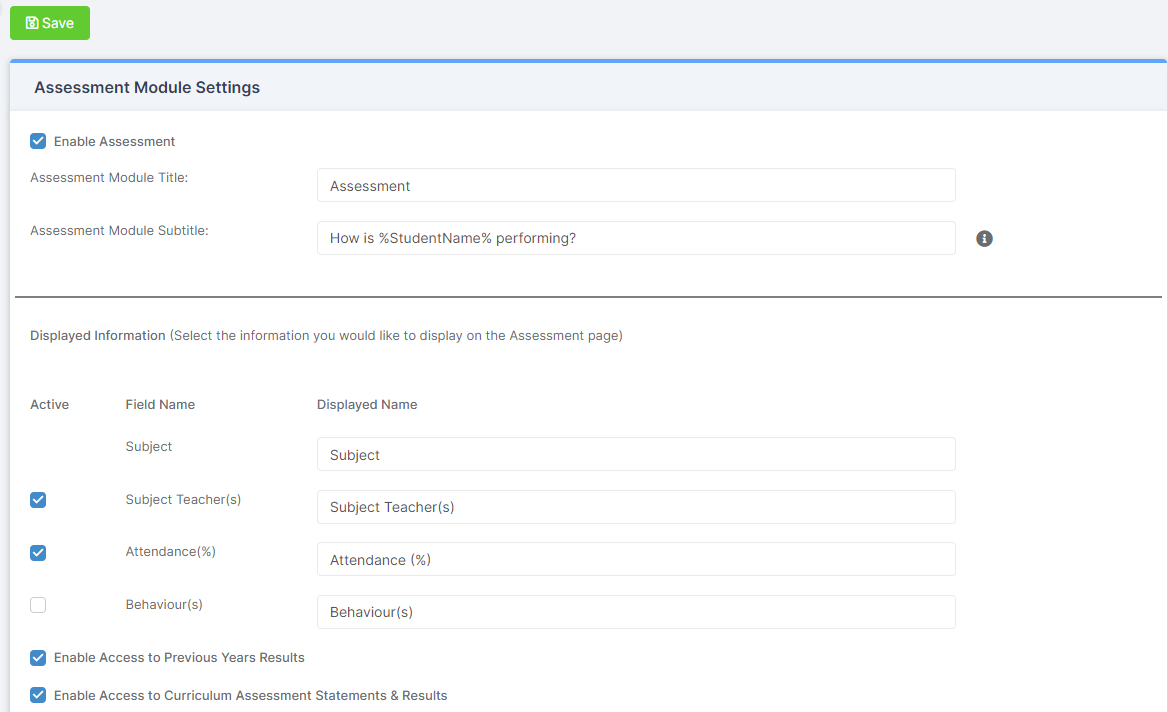Click the Save icon on the green button

point(31,22)
